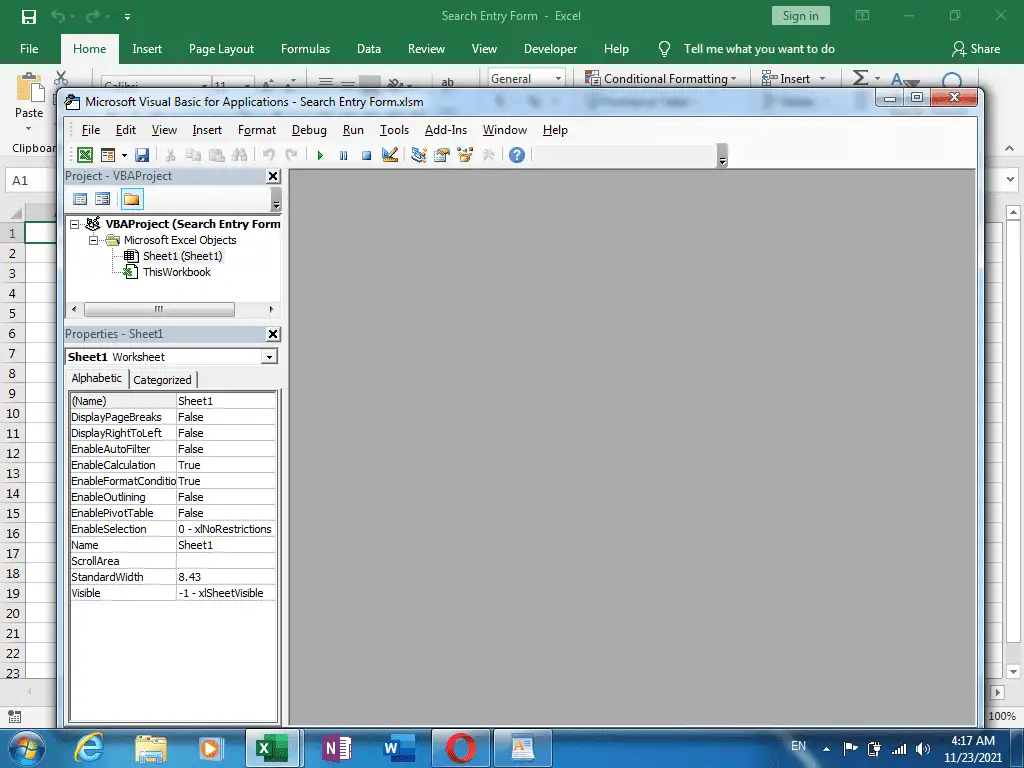Screen dimensions: 1024x768
Task: Click the Find binoculars icon
Action: pyautogui.click(x=239, y=155)
